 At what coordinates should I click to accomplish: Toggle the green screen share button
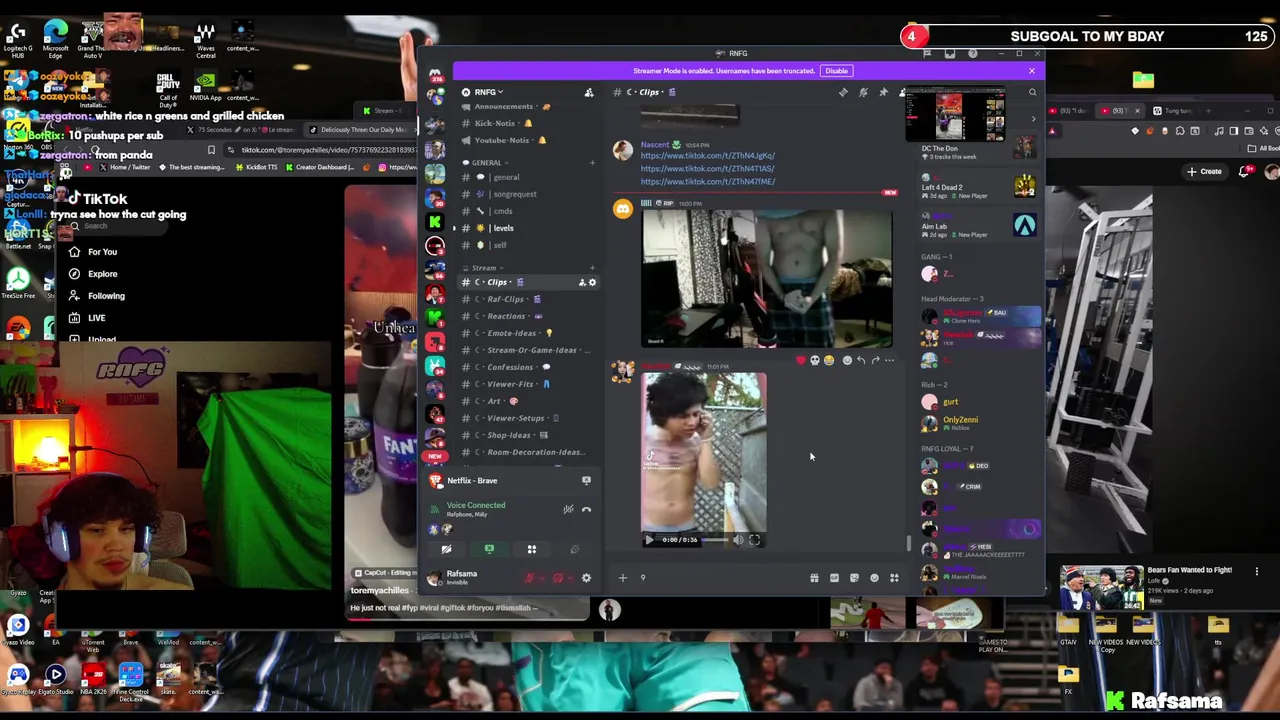click(489, 549)
